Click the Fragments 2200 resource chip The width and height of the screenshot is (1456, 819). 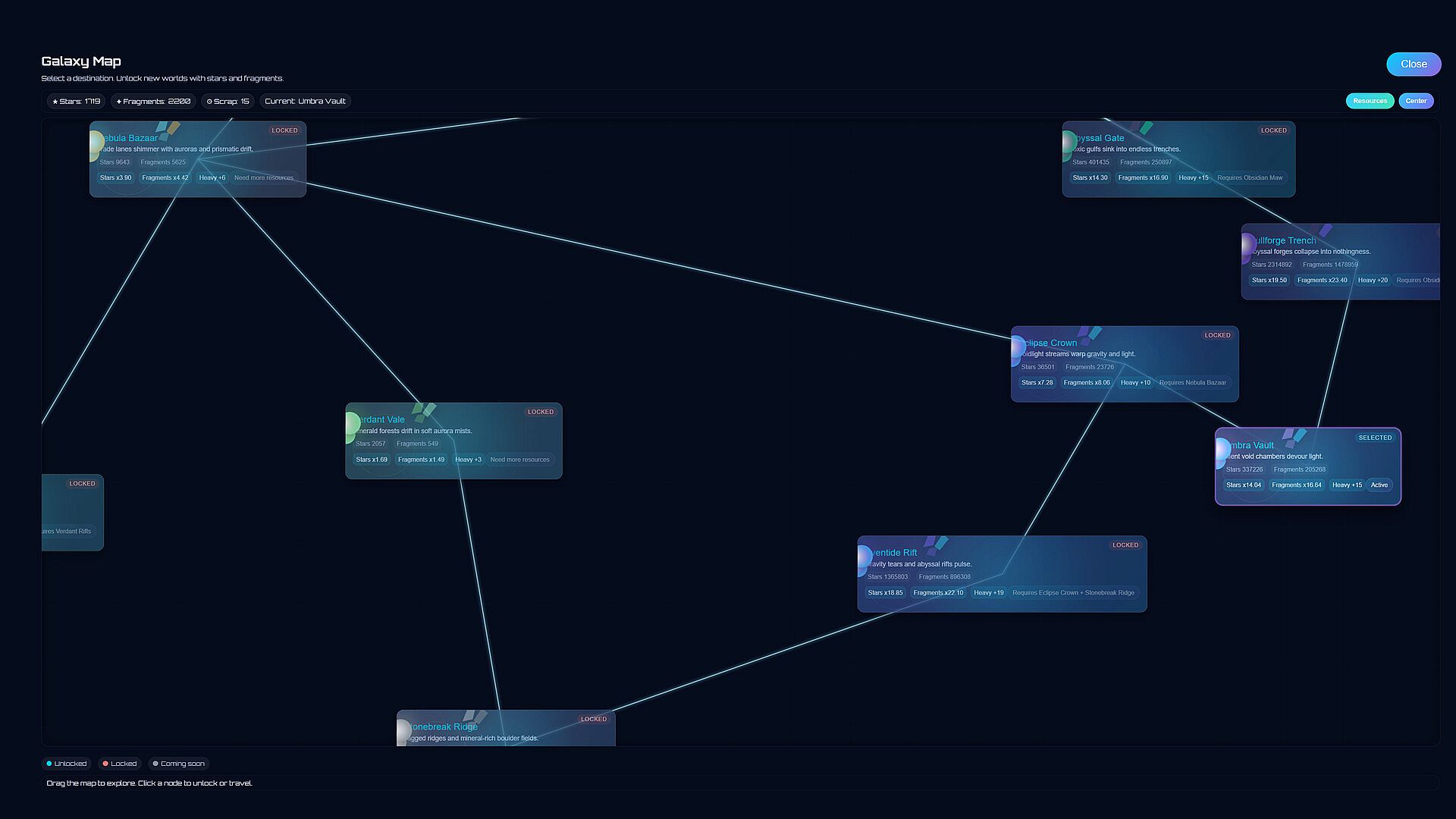click(153, 102)
